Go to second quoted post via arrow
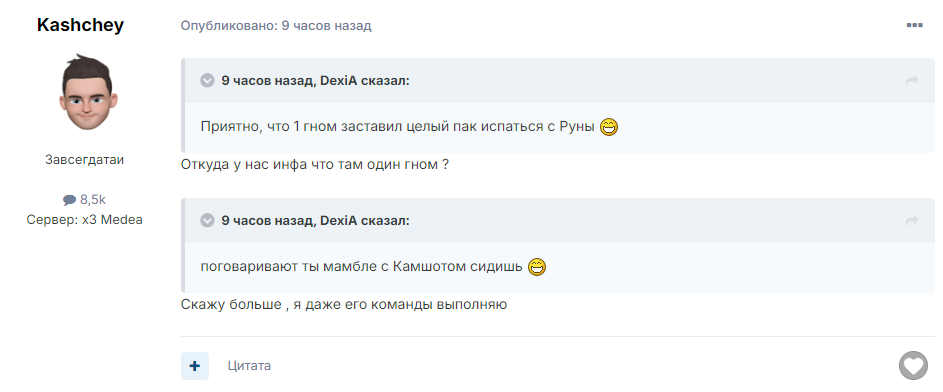The image size is (943, 392). pyautogui.click(x=912, y=221)
